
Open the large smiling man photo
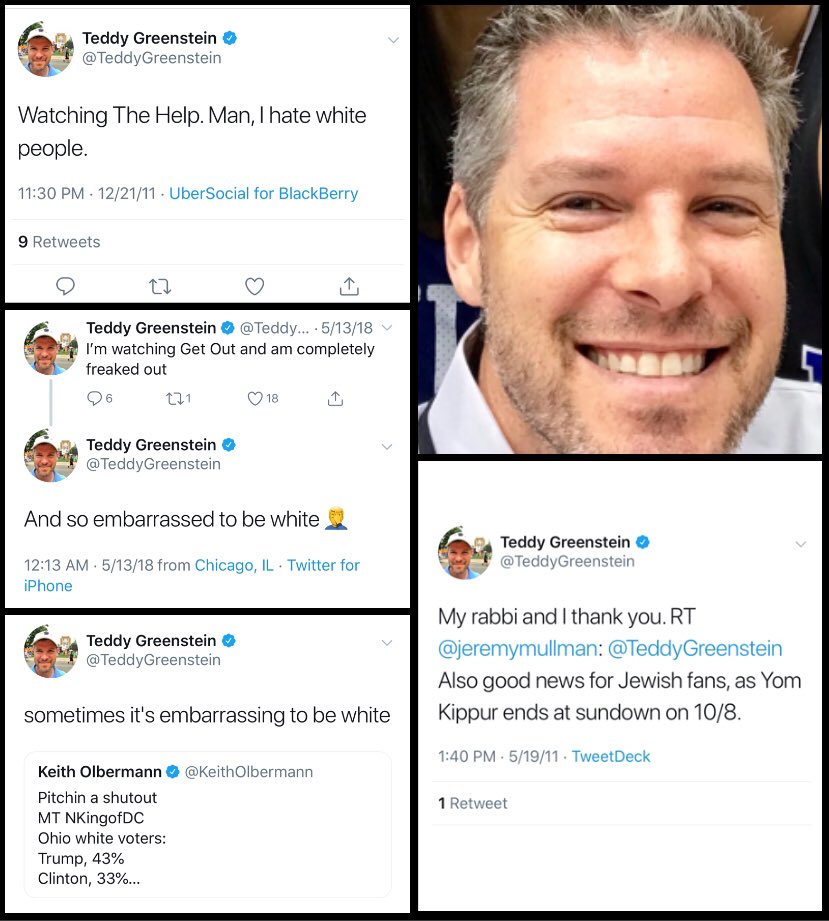[x=620, y=229]
